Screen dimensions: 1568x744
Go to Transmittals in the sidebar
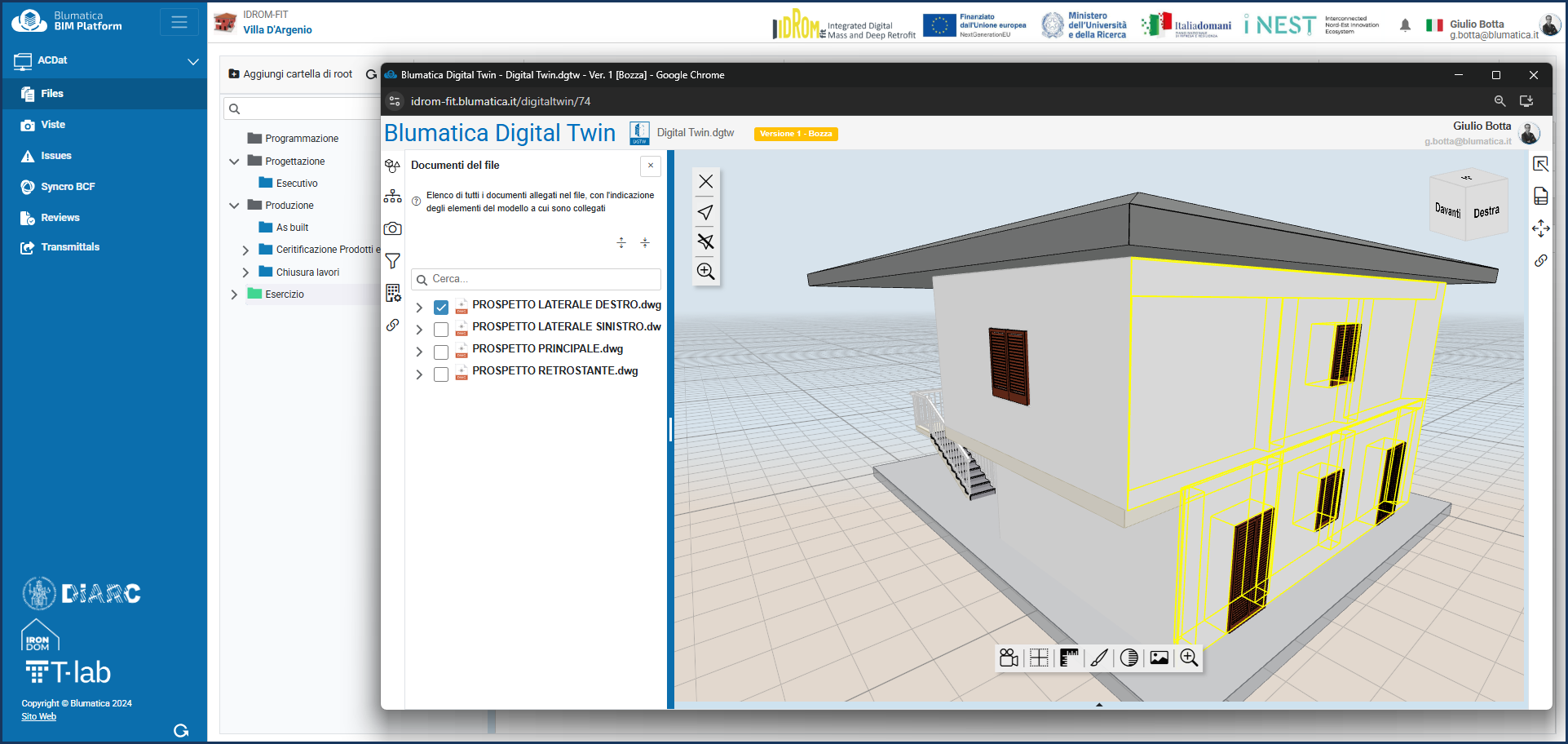pyautogui.click(x=70, y=247)
